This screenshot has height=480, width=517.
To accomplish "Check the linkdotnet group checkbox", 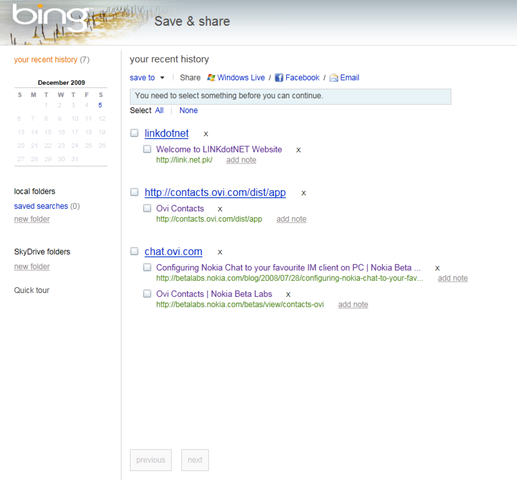I will [x=134, y=133].
